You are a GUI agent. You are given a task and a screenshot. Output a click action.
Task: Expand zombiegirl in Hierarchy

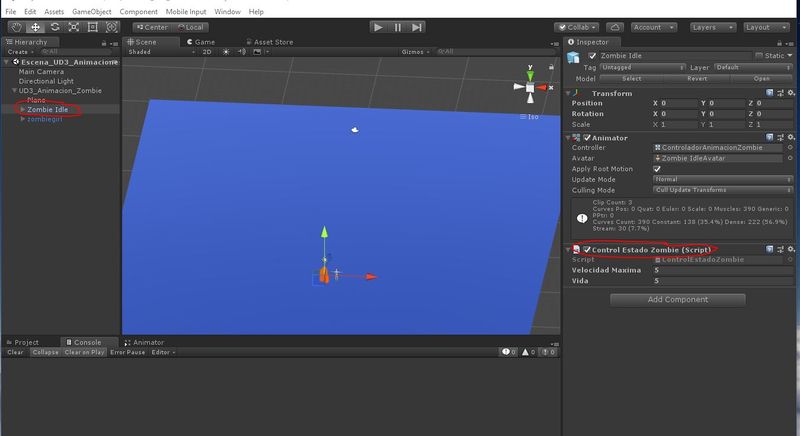pyautogui.click(x=22, y=119)
